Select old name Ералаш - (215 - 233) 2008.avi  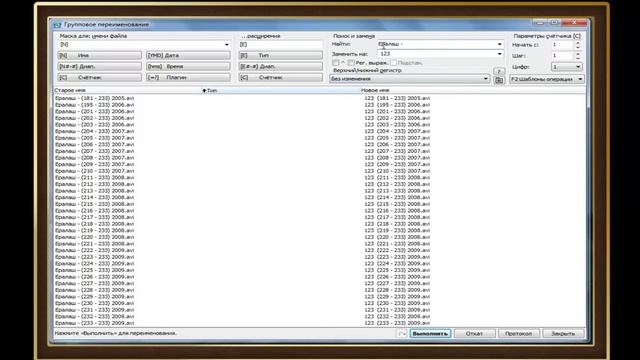95,204
